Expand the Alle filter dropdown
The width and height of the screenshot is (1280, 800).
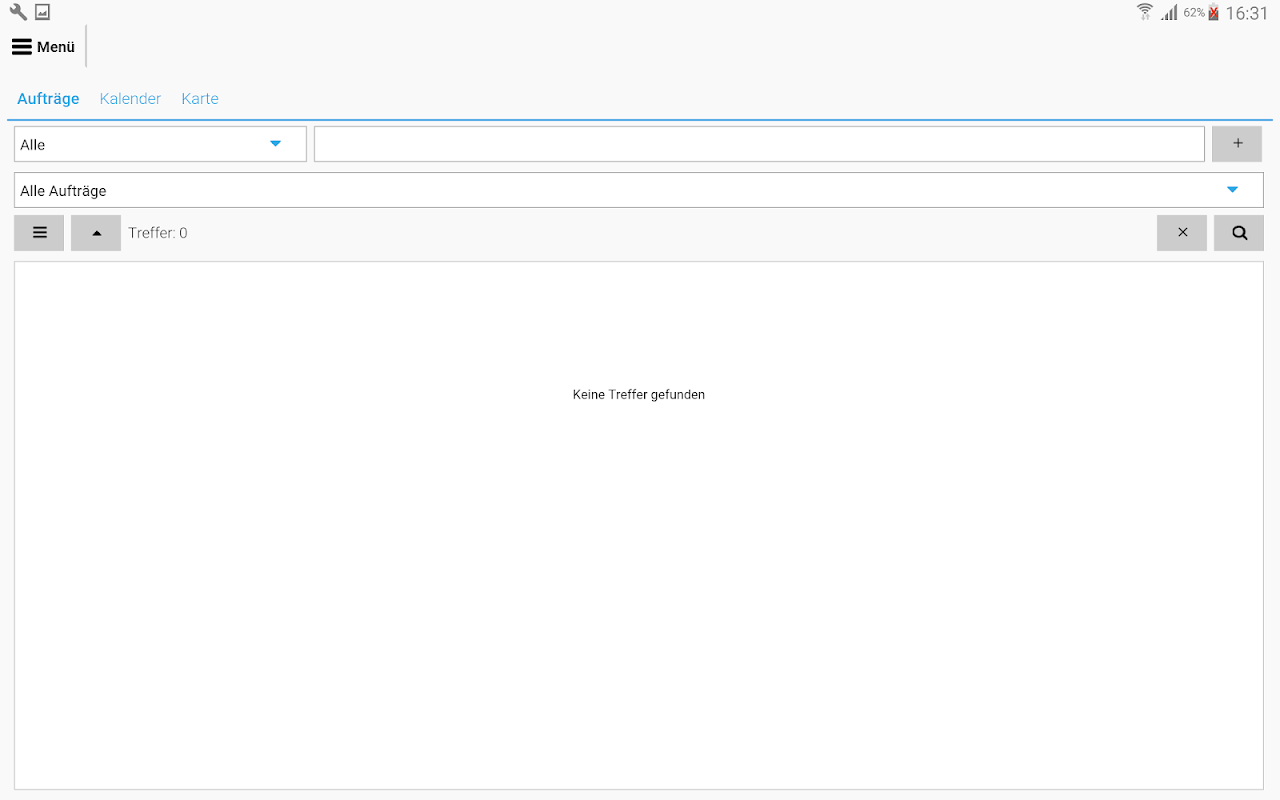pos(160,144)
